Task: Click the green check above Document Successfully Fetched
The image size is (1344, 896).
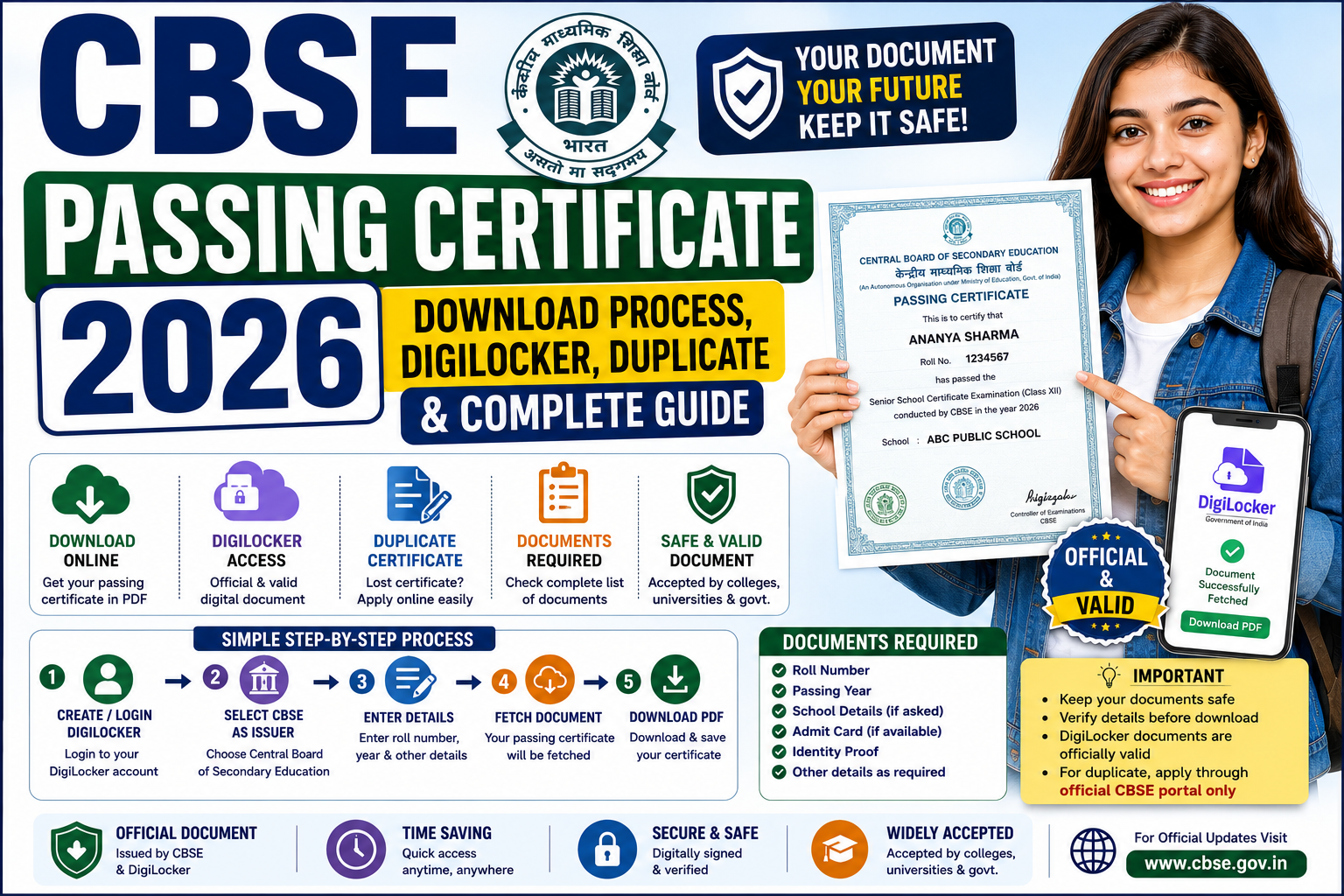Action: point(1232,551)
